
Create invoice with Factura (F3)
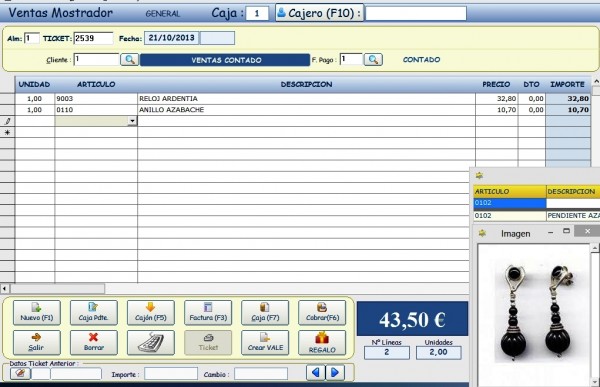[208, 312]
